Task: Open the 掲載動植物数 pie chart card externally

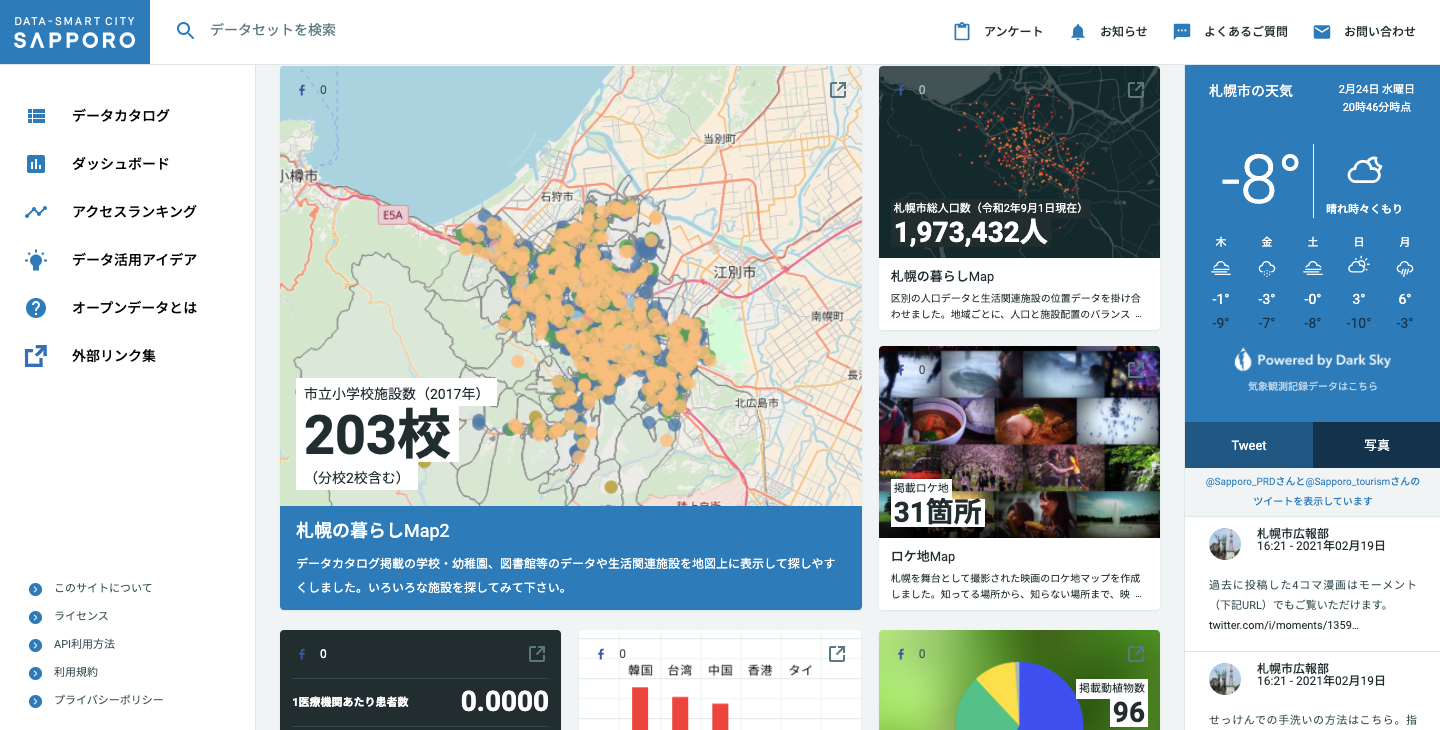Action: [x=1136, y=654]
